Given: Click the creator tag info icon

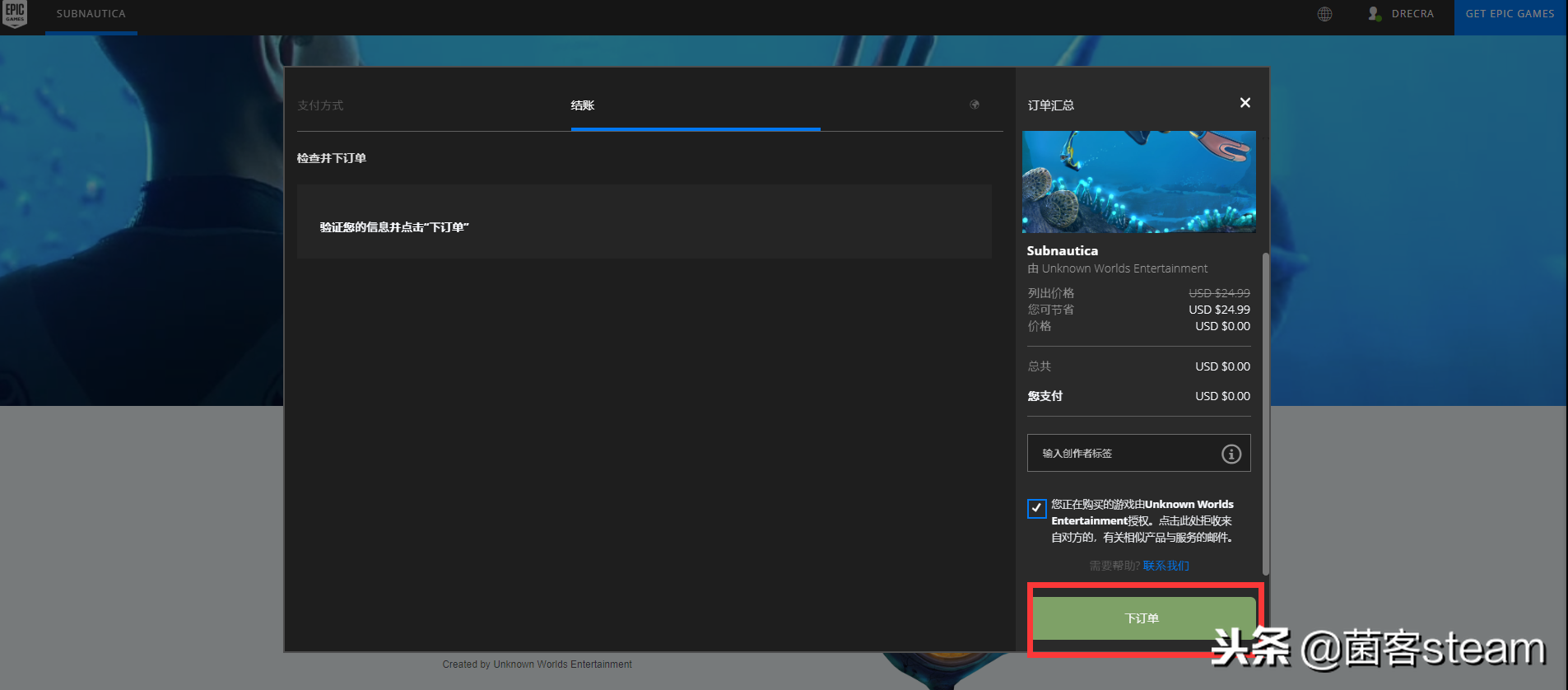Looking at the screenshot, I should pos(1231,454).
